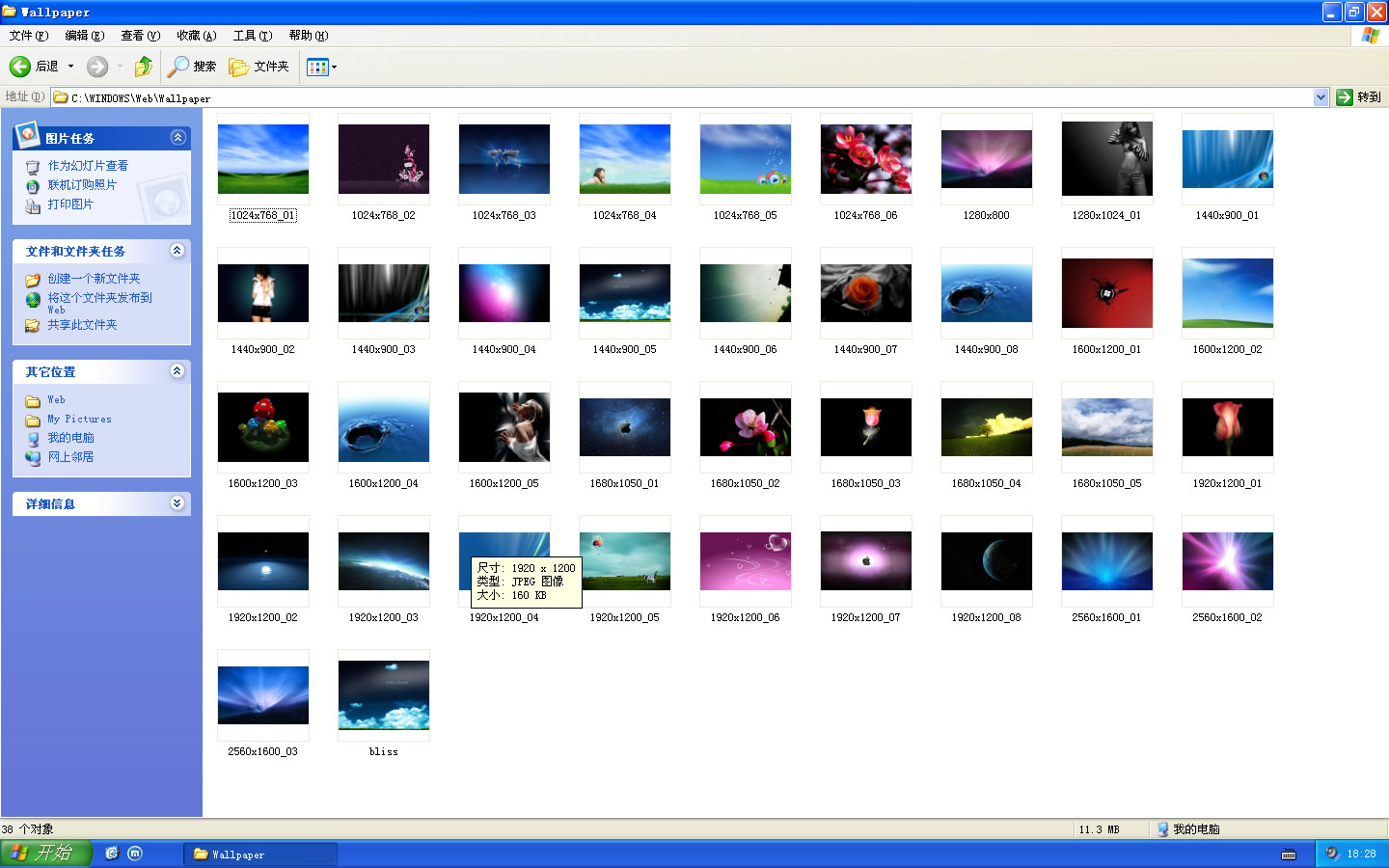Select the 2560x1600_01 thumbnail
The height and width of the screenshot is (868, 1389).
1107,561
